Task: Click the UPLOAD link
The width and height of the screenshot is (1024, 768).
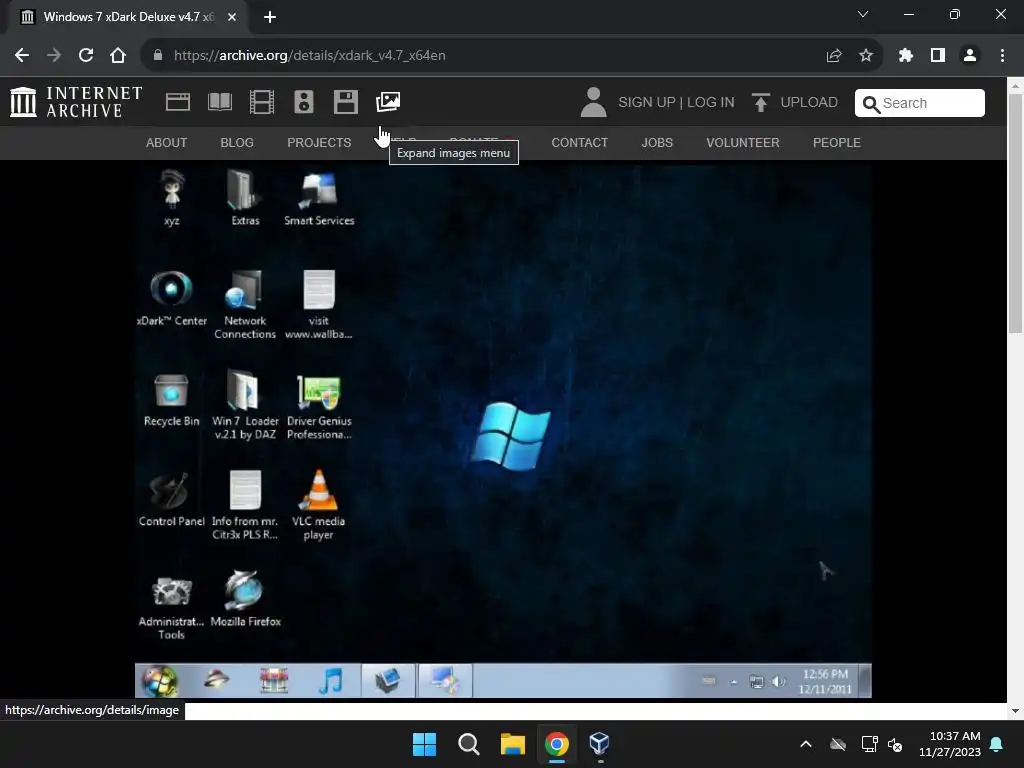Action: pyautogui.click(x=809, y=103)
